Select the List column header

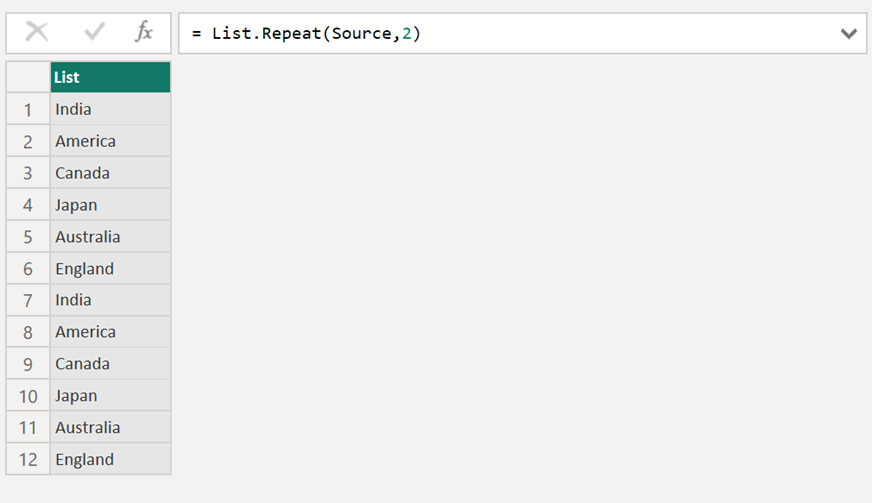click(x=110, y=77)
